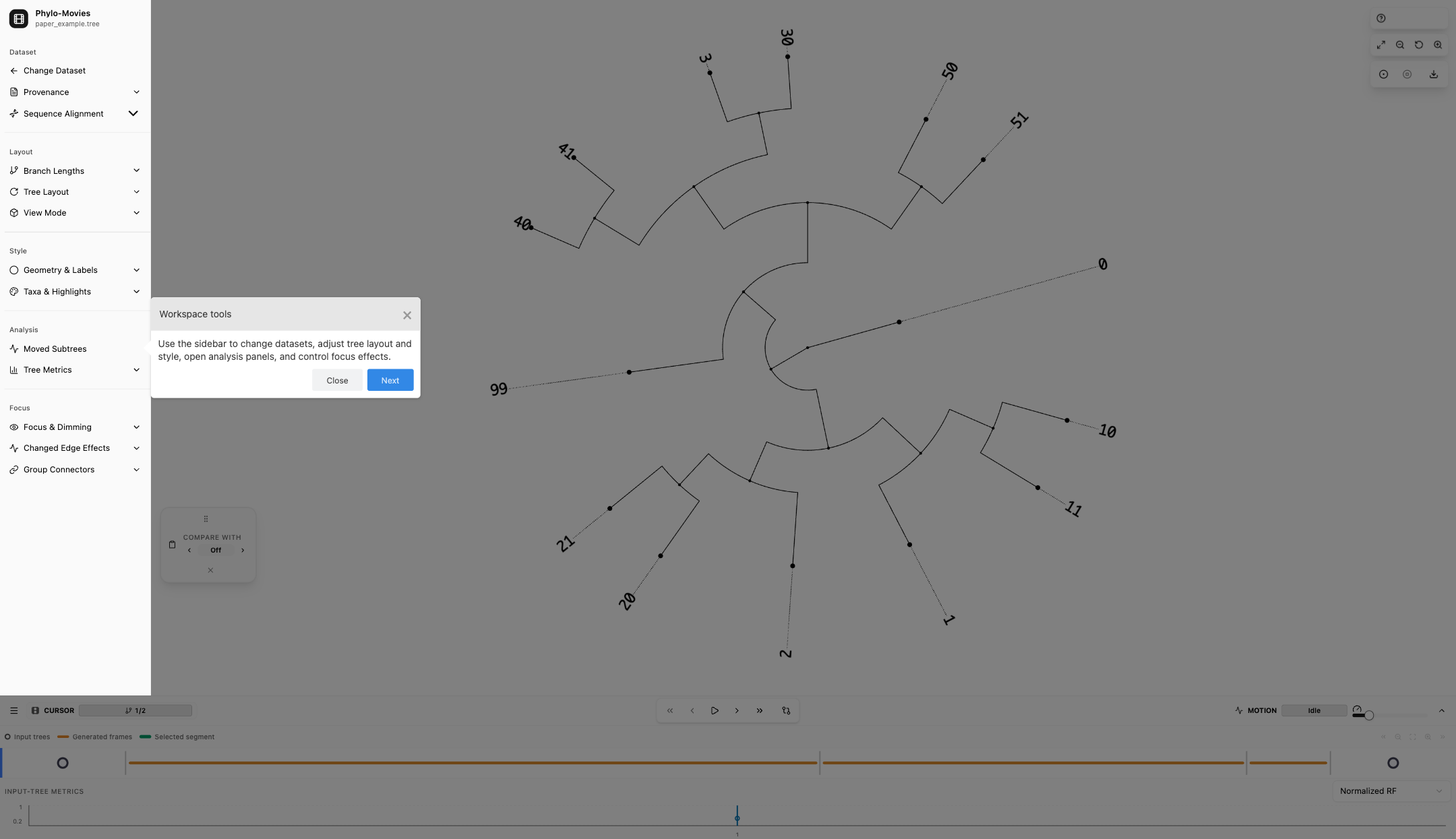Click the last input tree circle on timeline
This screenshot has width=1456, height=839.
[x=1393, y=763]
